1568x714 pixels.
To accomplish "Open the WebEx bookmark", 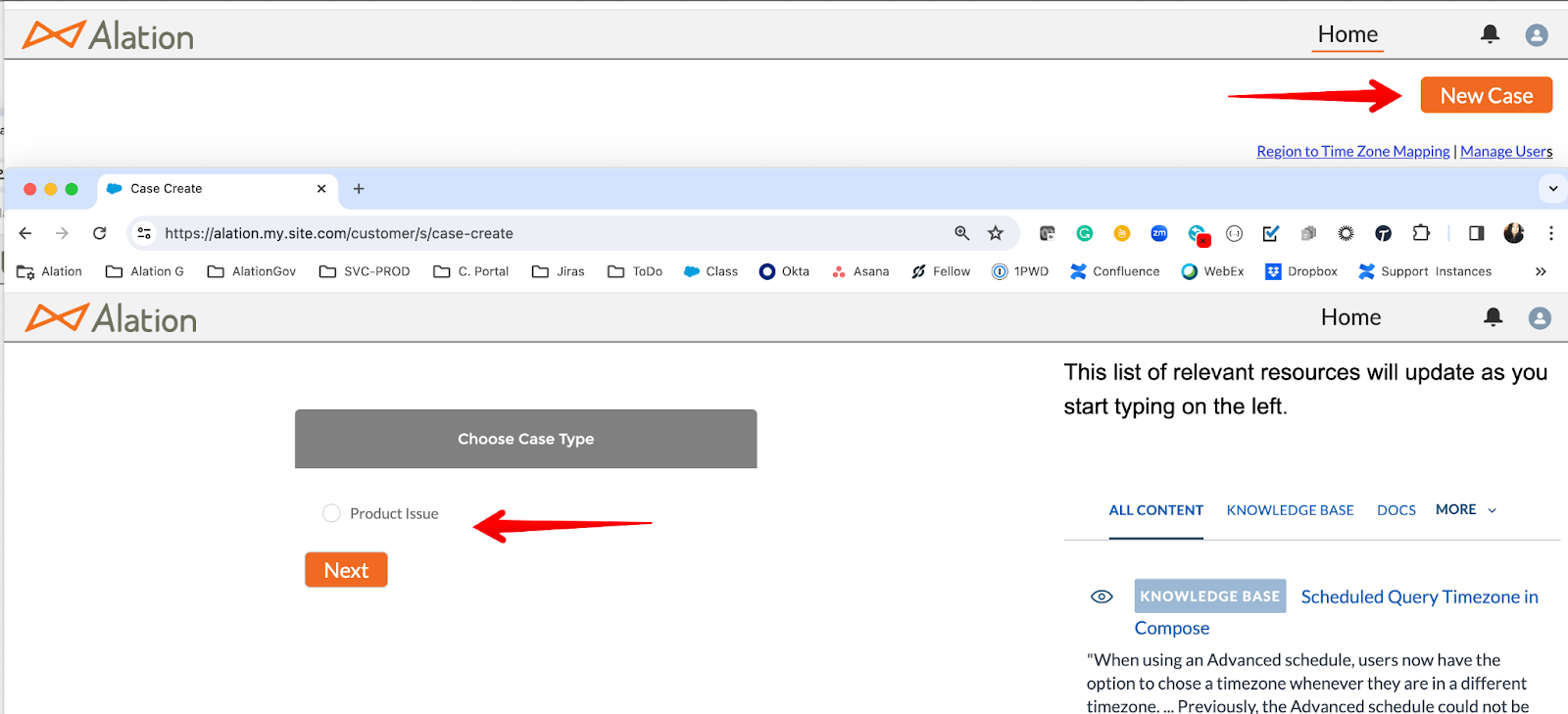I will (x=1212, y=271).
